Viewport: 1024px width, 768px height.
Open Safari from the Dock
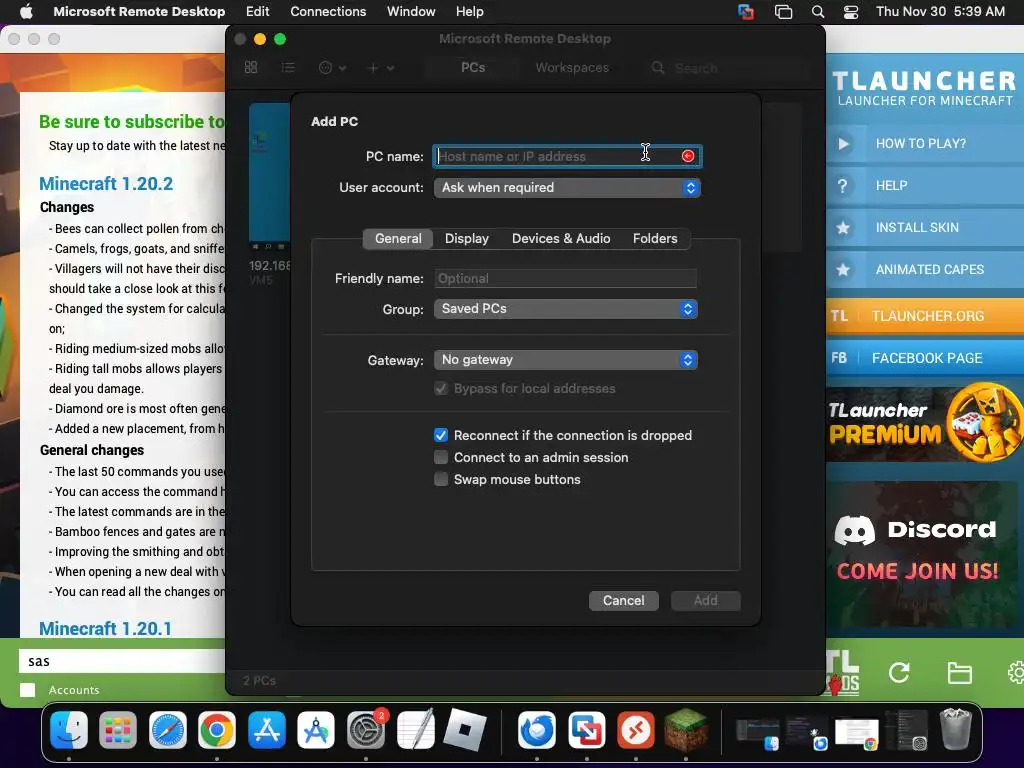tap(168, 729)
